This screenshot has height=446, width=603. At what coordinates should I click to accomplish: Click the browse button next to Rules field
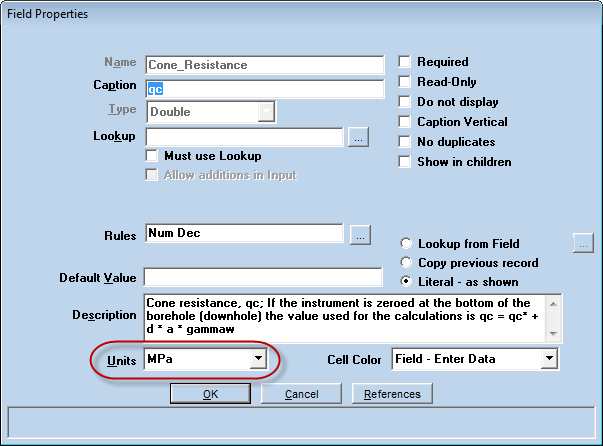(x=359, y=235)
